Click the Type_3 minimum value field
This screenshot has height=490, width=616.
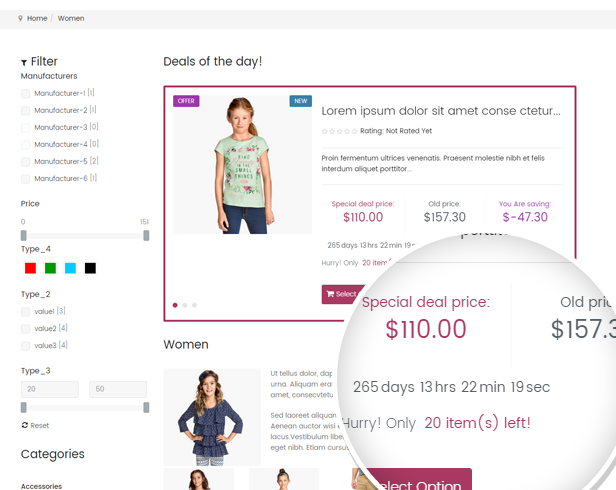(50, 389)
